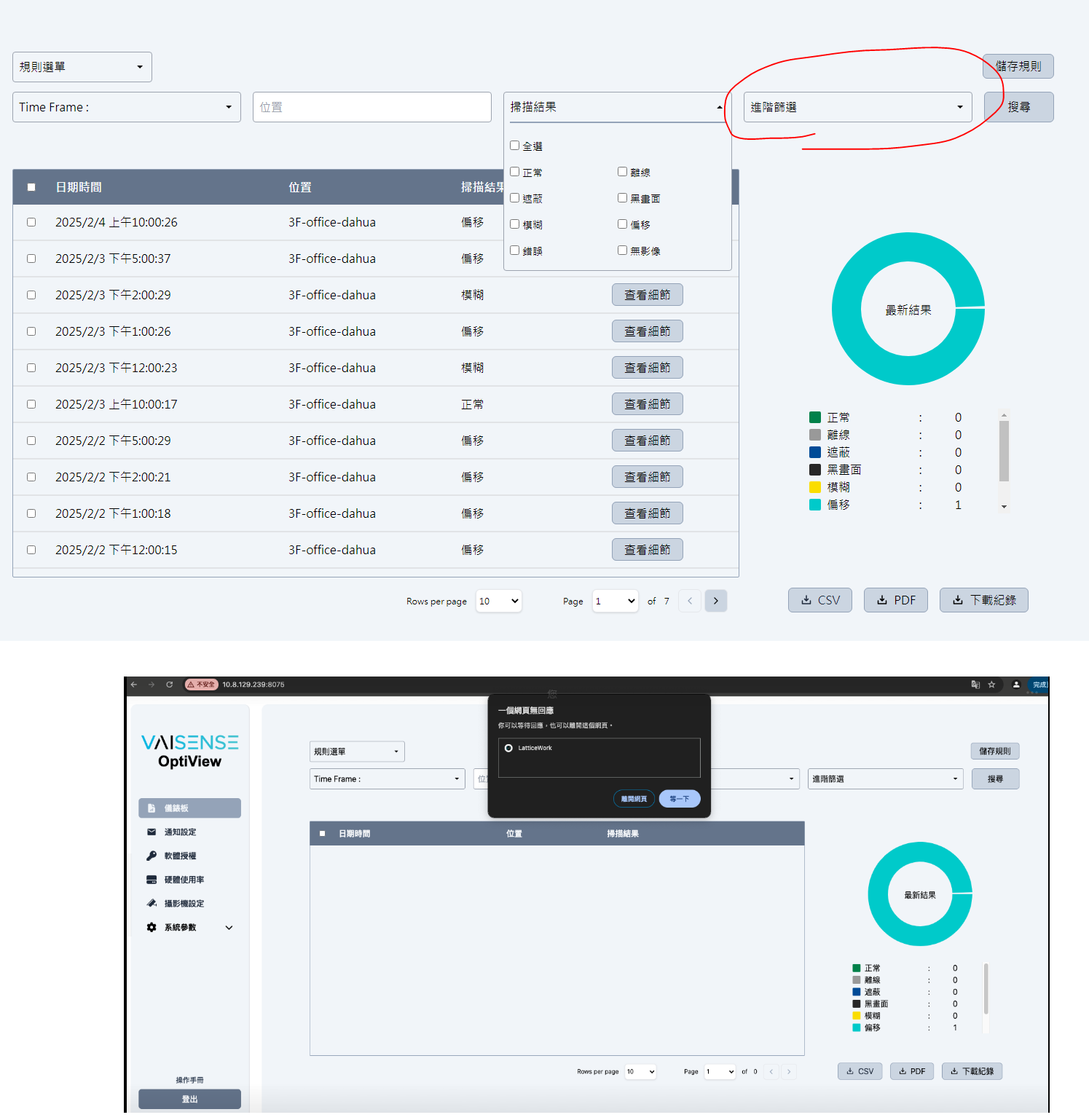
Task: Click the key icon for 軟體授權
Action: 152,856
